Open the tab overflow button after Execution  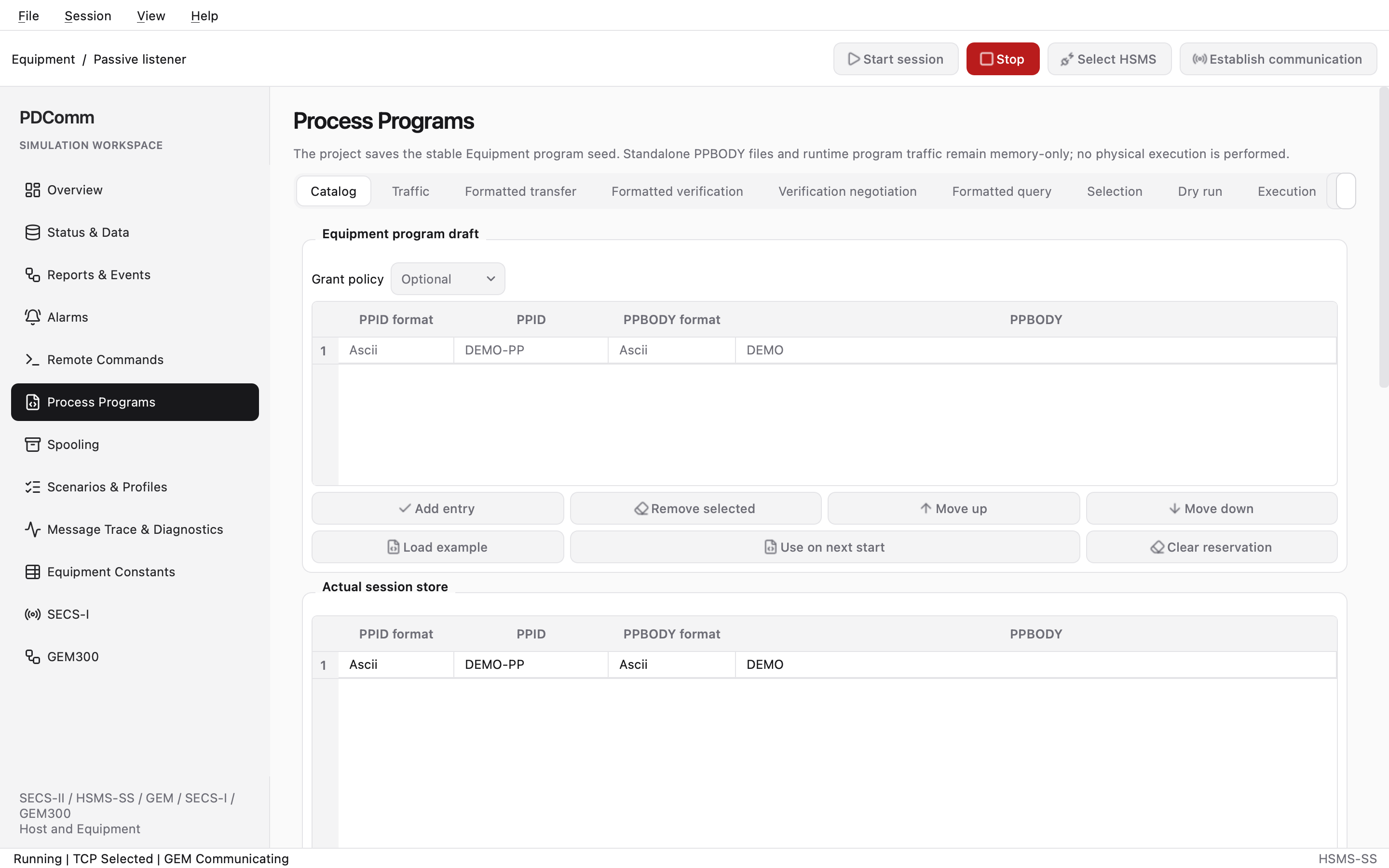click(1346, 191)
